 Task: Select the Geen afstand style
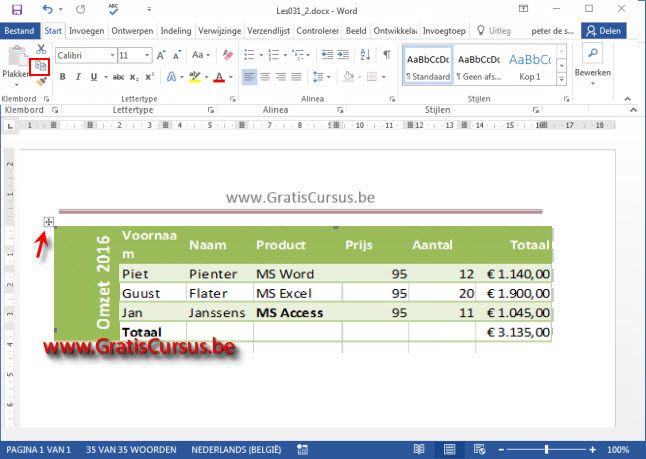click(479, 66)
